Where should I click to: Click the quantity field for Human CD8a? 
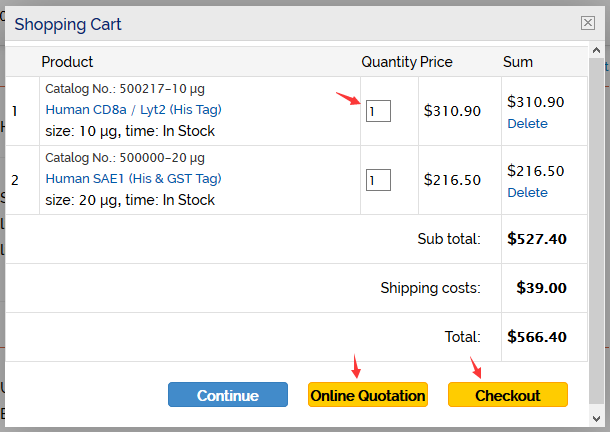point(378,111)
